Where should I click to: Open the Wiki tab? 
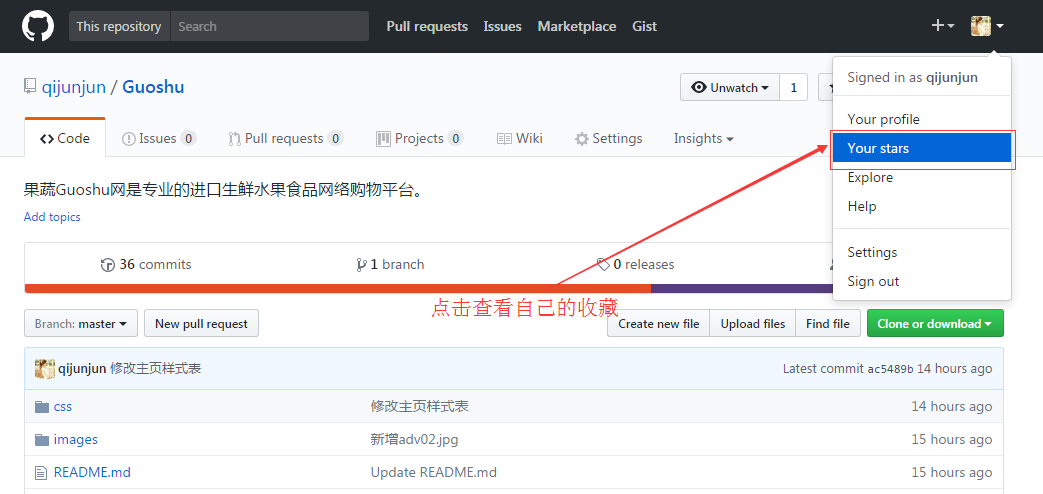coord(520,138)
